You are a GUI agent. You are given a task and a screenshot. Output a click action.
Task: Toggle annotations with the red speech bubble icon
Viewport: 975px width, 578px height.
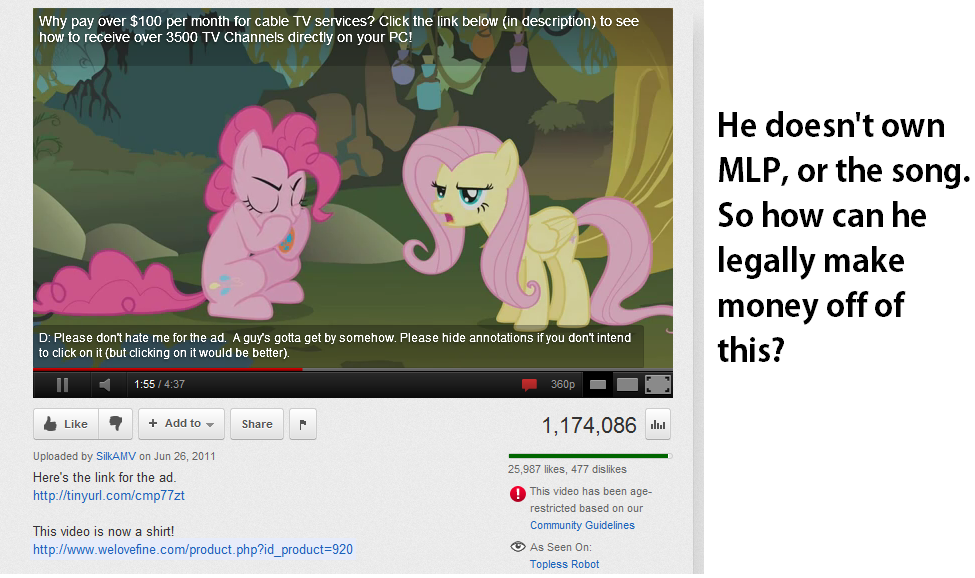(529, 385)
